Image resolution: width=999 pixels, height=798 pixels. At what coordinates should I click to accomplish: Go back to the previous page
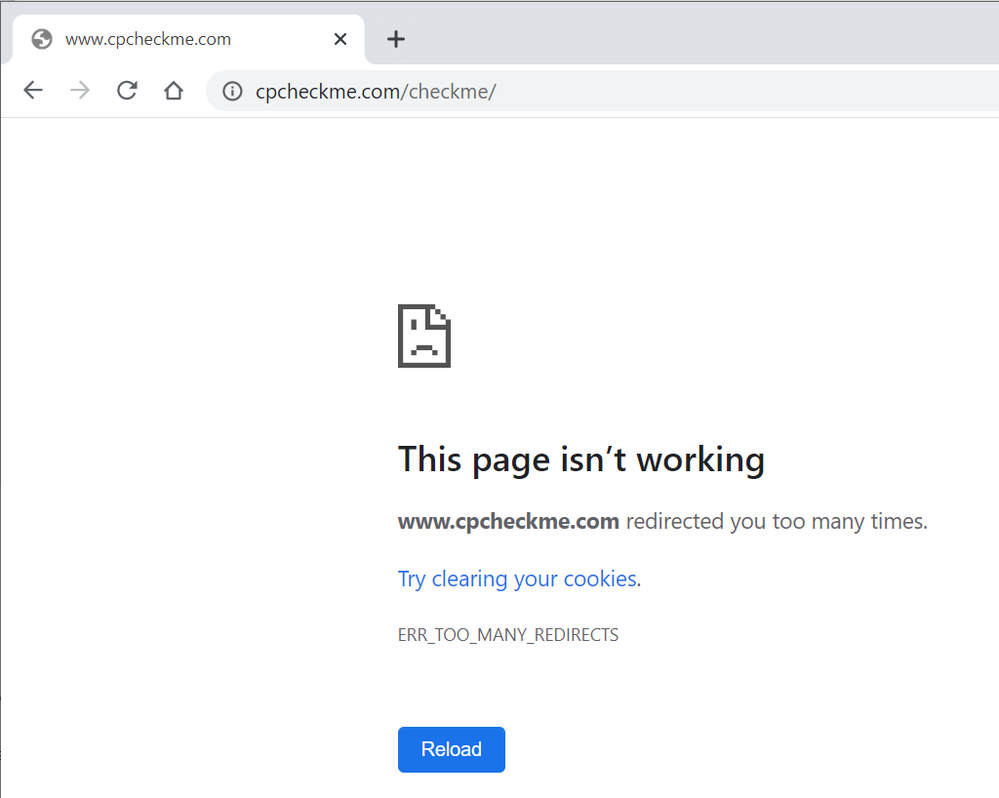click(x=33, y=90)
